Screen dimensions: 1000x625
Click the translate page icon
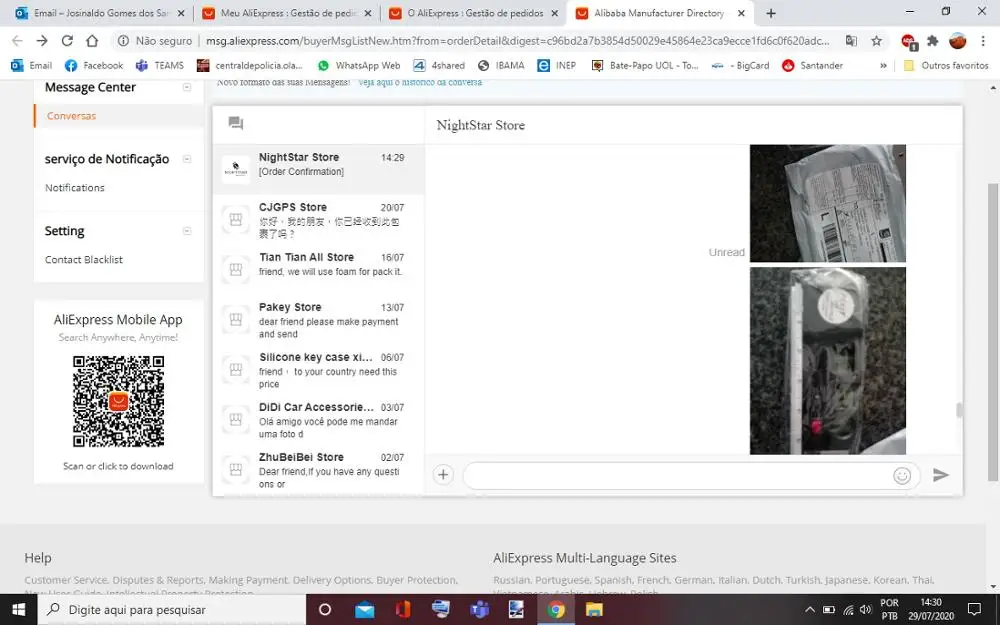pos(851,41)
